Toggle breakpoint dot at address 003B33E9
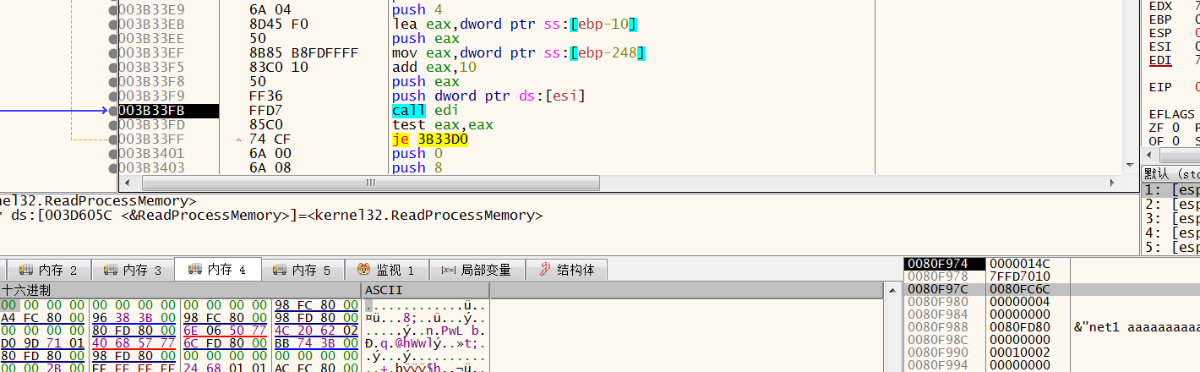This screenshot has height=372, width=1200. pyautogui.click(x=112, y=9)
